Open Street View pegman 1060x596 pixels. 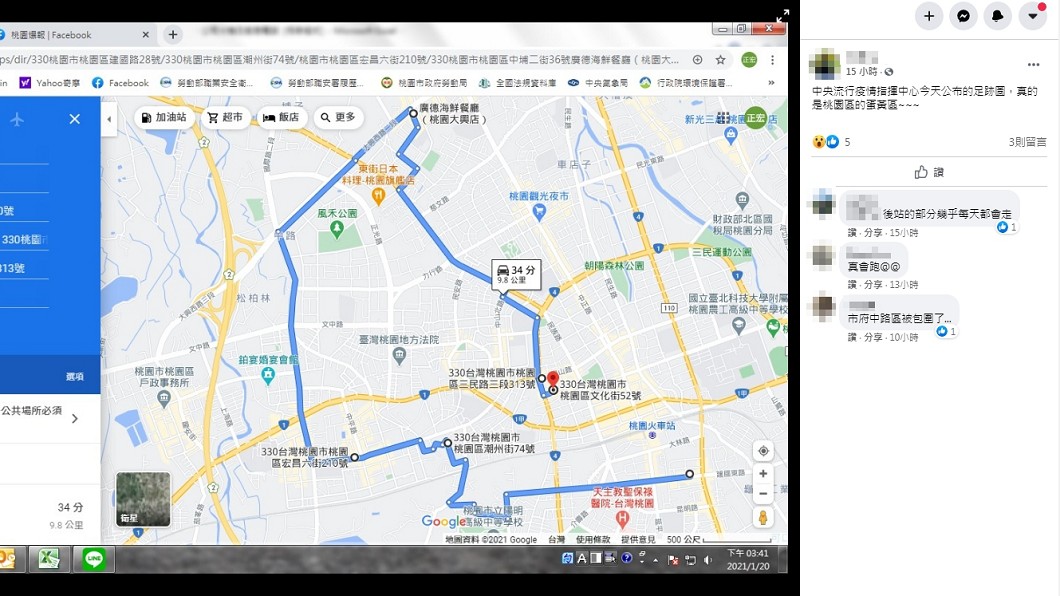click(763, 518)
